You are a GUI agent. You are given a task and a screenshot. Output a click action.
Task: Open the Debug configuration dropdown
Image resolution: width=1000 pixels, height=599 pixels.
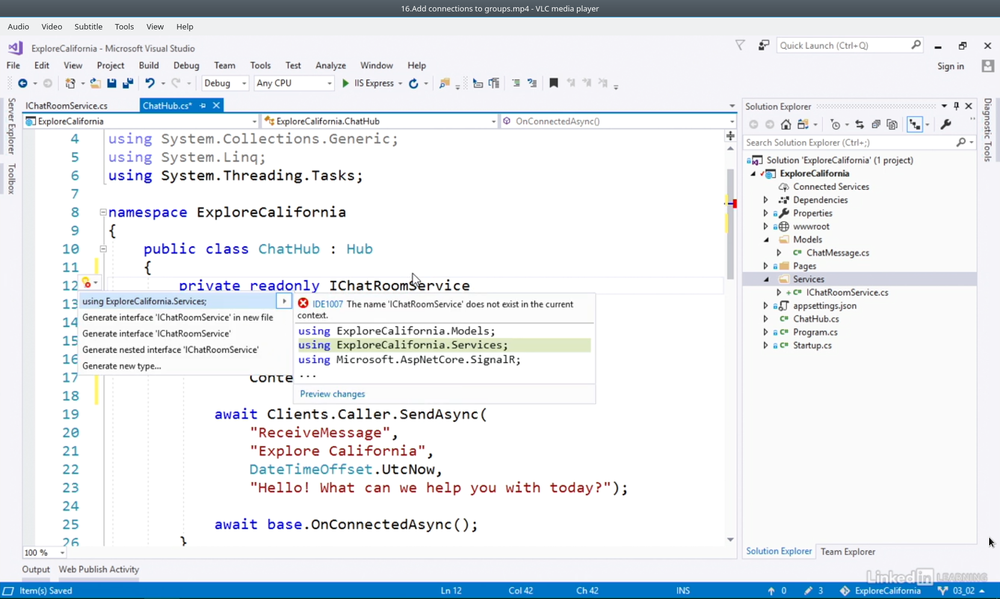click(x=225, y=84)
